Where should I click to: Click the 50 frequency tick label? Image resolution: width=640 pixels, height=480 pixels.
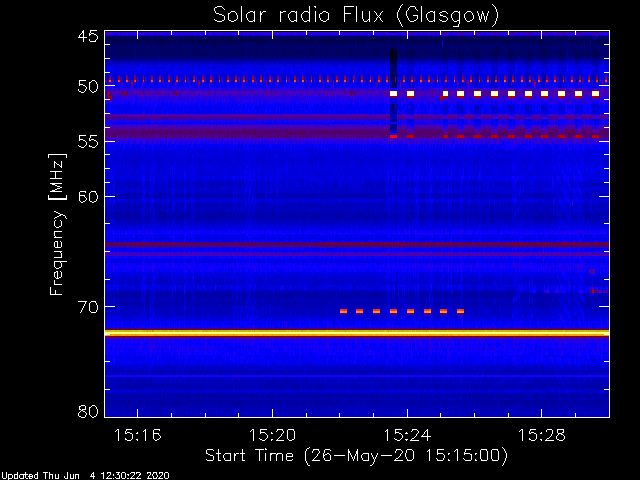click(x=88, y=87)
